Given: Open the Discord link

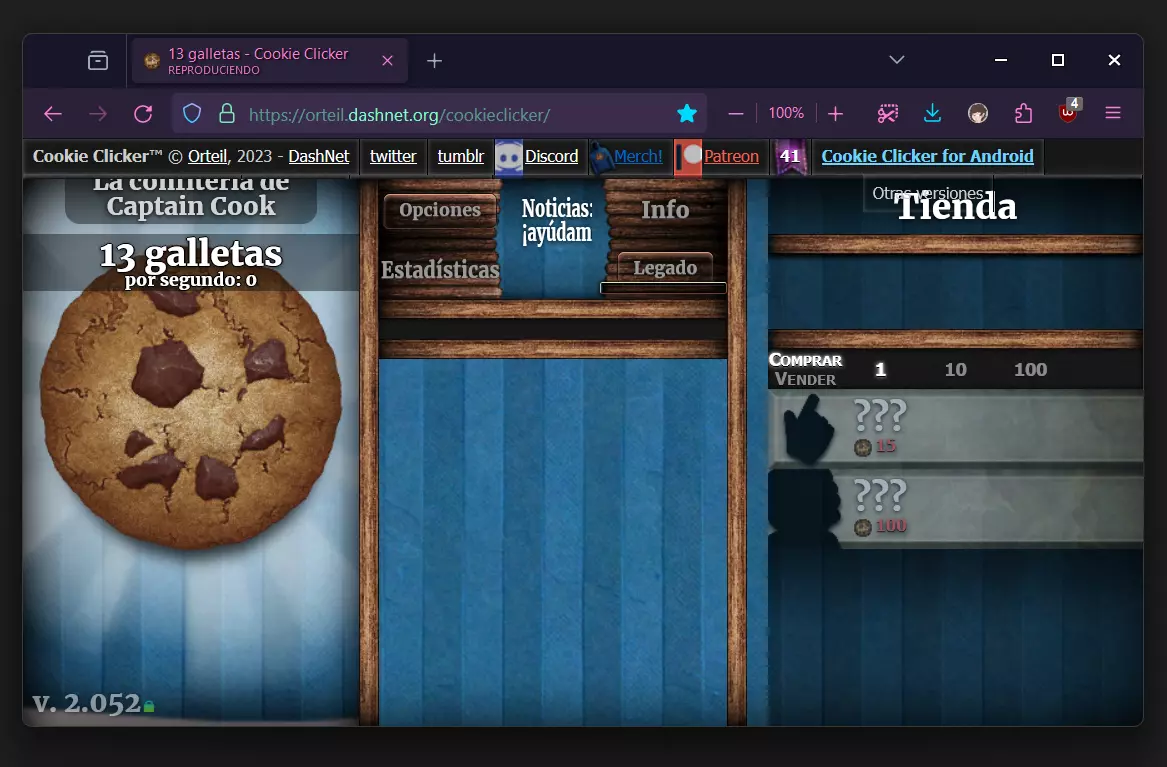Looking at the screenshot, I should [551, 156].
